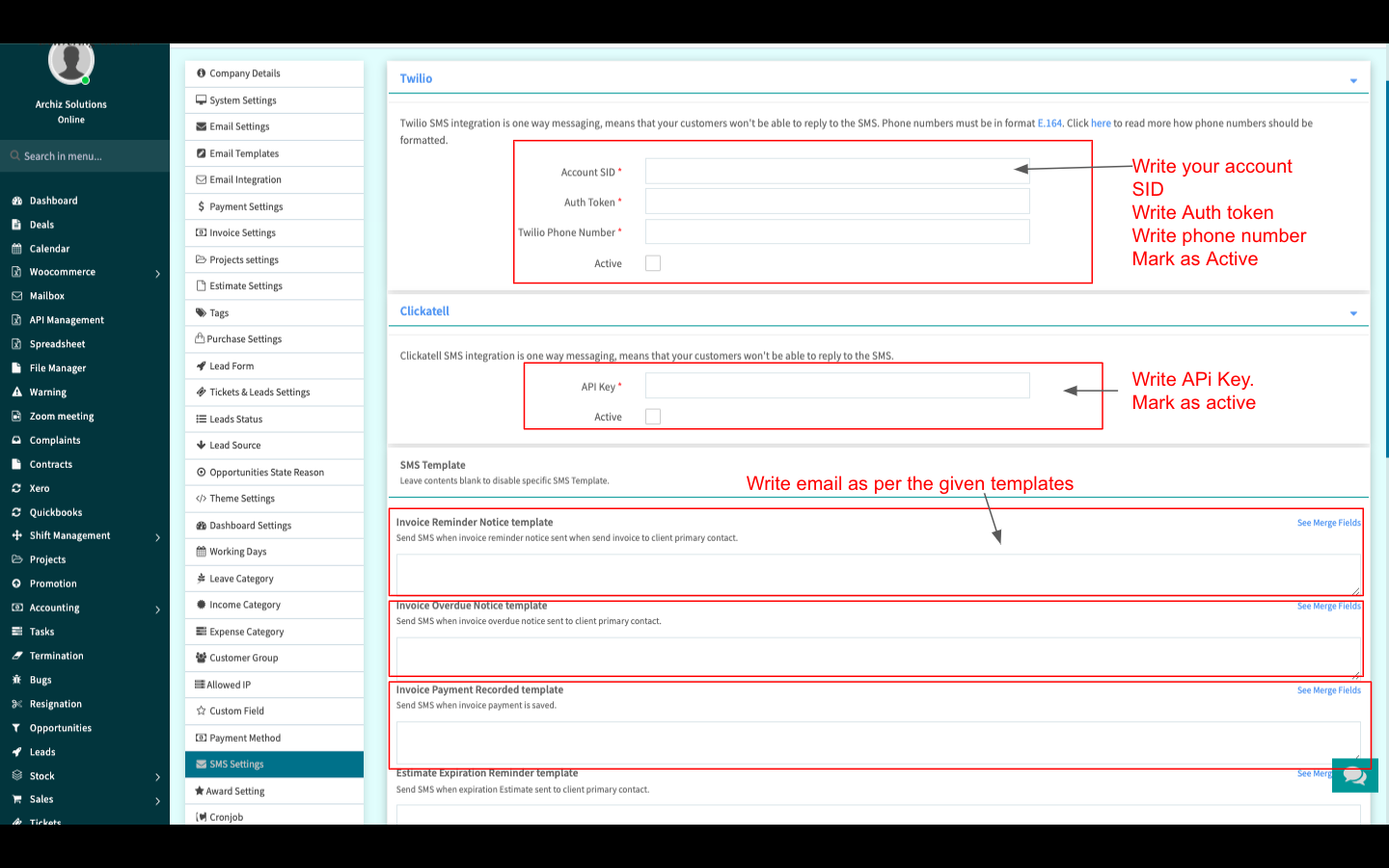Expand the Woocommerce submenu
The height and width of the screenshot is (868, 1389).
click(157, 274)
